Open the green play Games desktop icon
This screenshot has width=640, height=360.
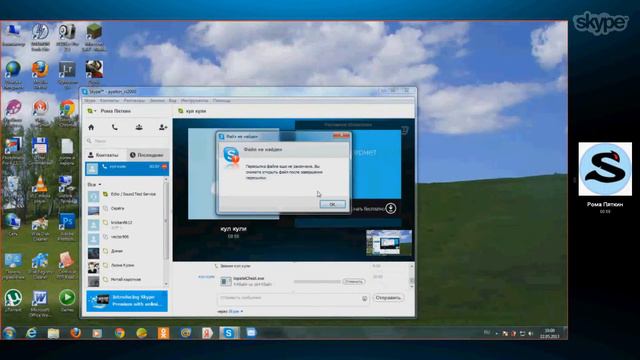tap(67, 300)
